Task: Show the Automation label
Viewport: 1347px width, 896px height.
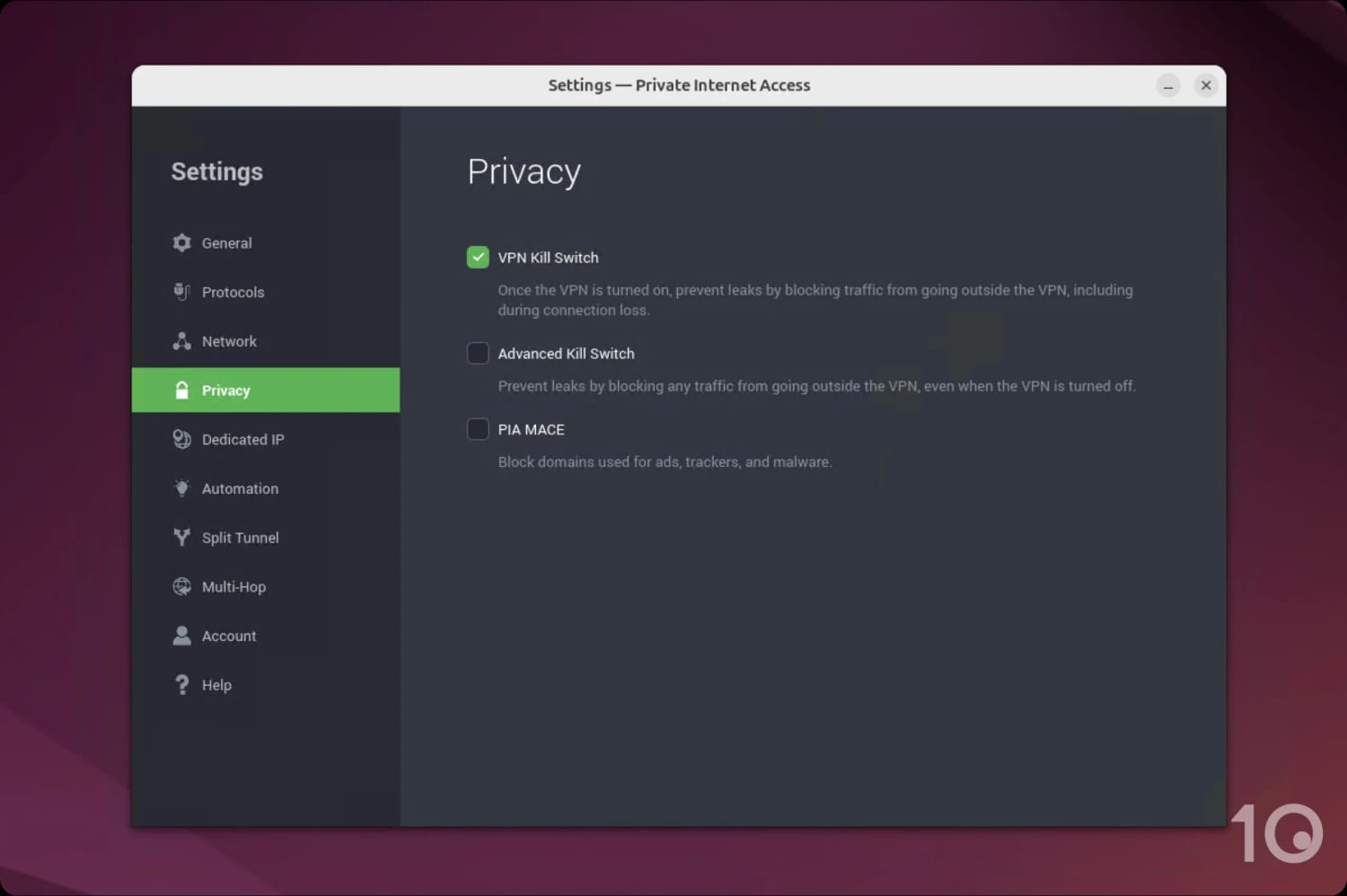Action: coord(240,488)
